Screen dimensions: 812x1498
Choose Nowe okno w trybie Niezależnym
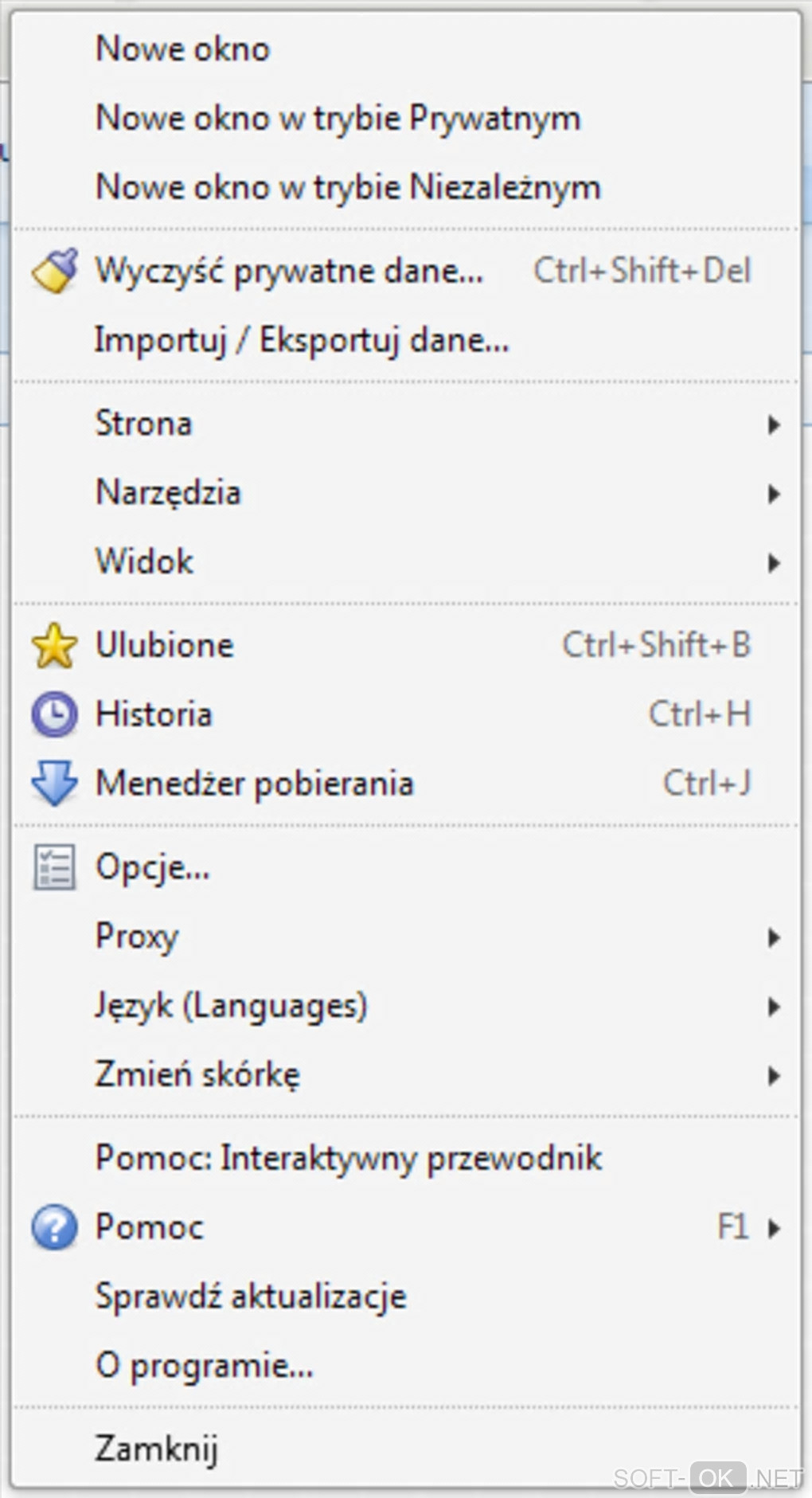pos(348,188)
